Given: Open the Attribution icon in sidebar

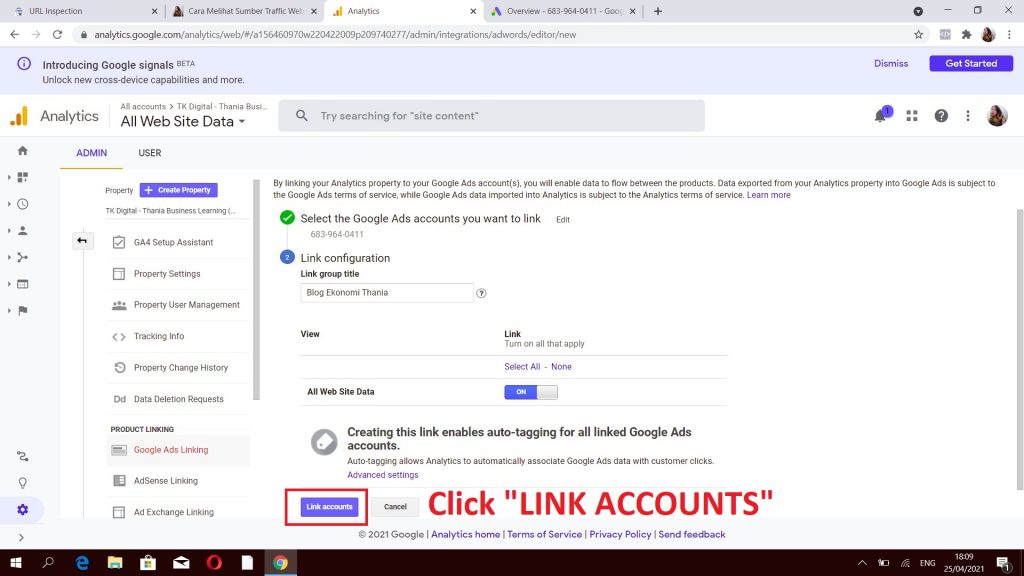Looking at the screenshot, I should tap(23, 456).
